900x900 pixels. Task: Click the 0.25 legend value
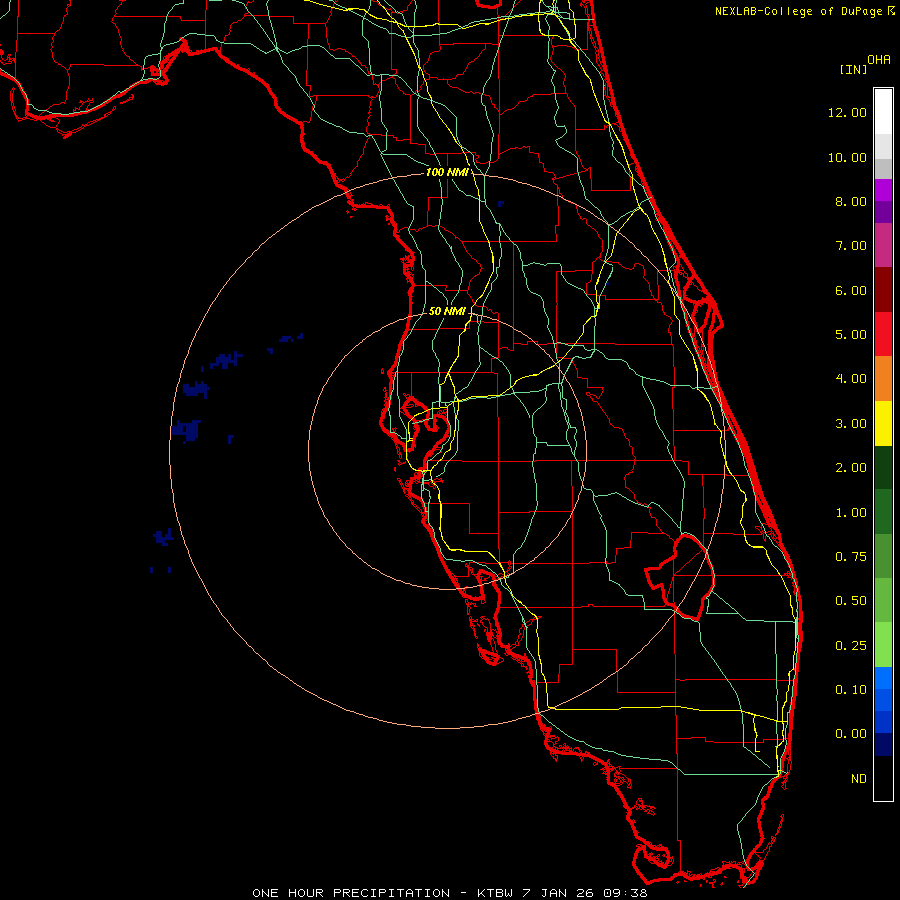coord(851,646)
